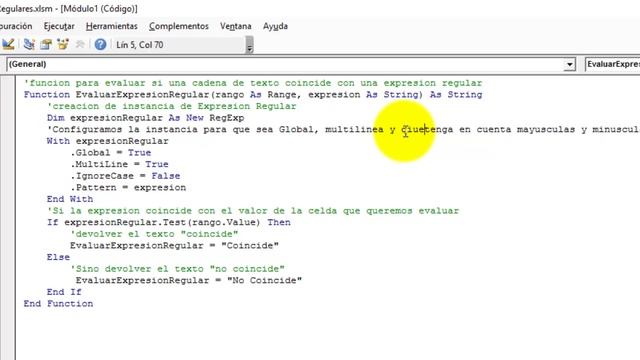640x360 pixels.
Task: Expand the (General) object dropdown arrow
Action: [x=569, y=64]
